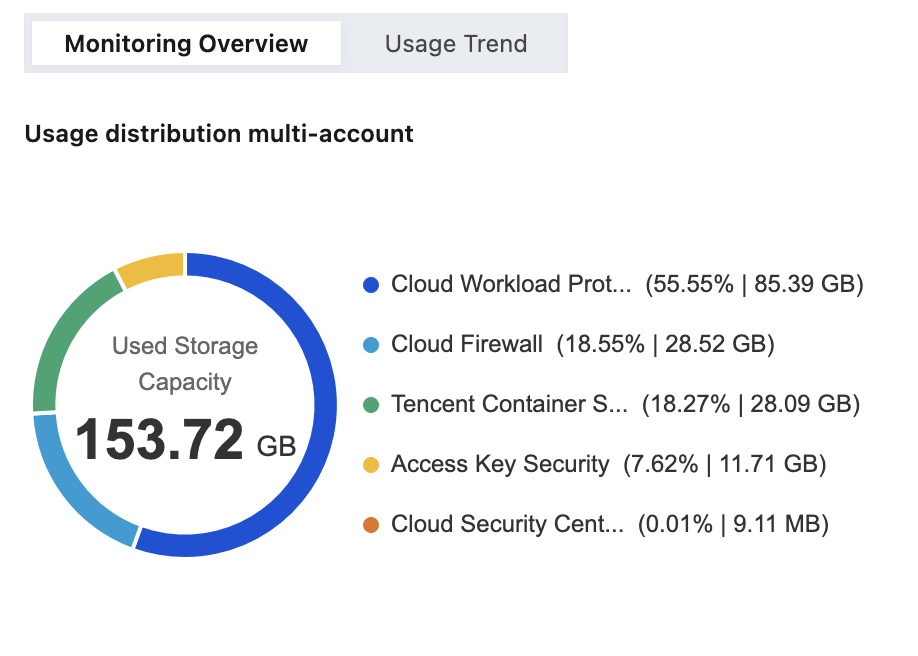Click the Usage distribution multi-account heading

[219, 134]
